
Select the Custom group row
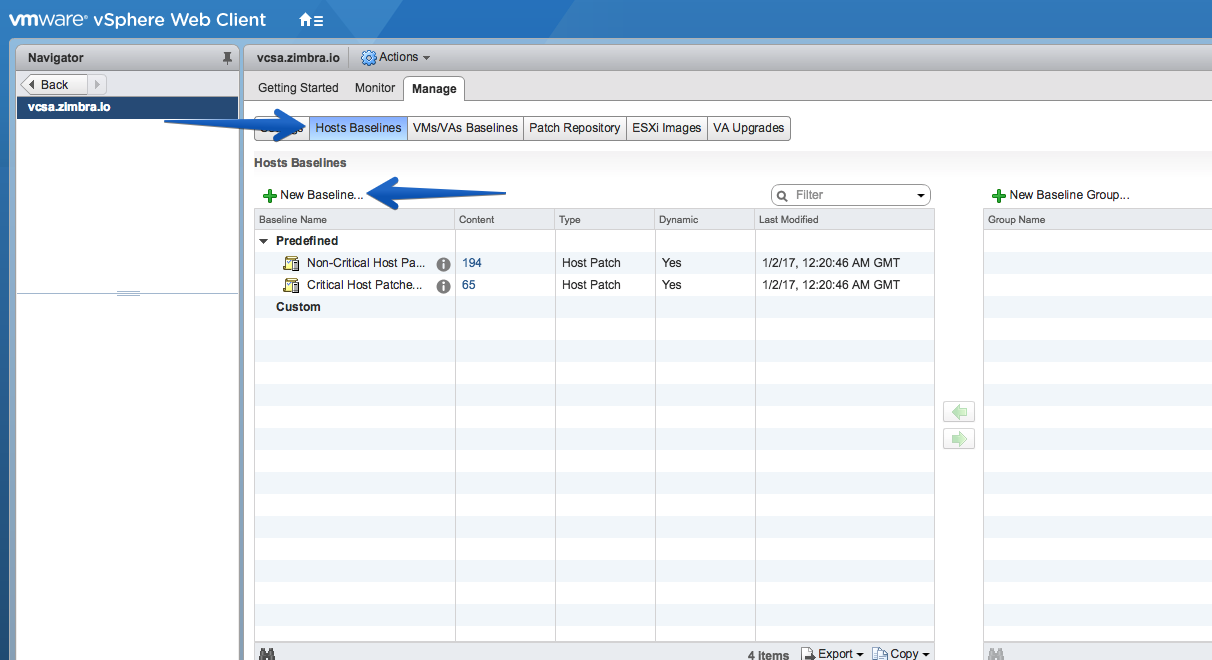pyautogui.click(x=594, y=307)
